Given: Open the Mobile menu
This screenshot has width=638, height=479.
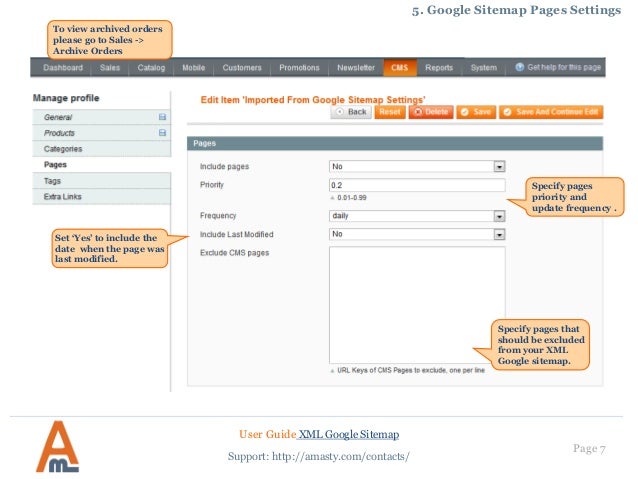Looking at the screenshot, I should [194, 68].
